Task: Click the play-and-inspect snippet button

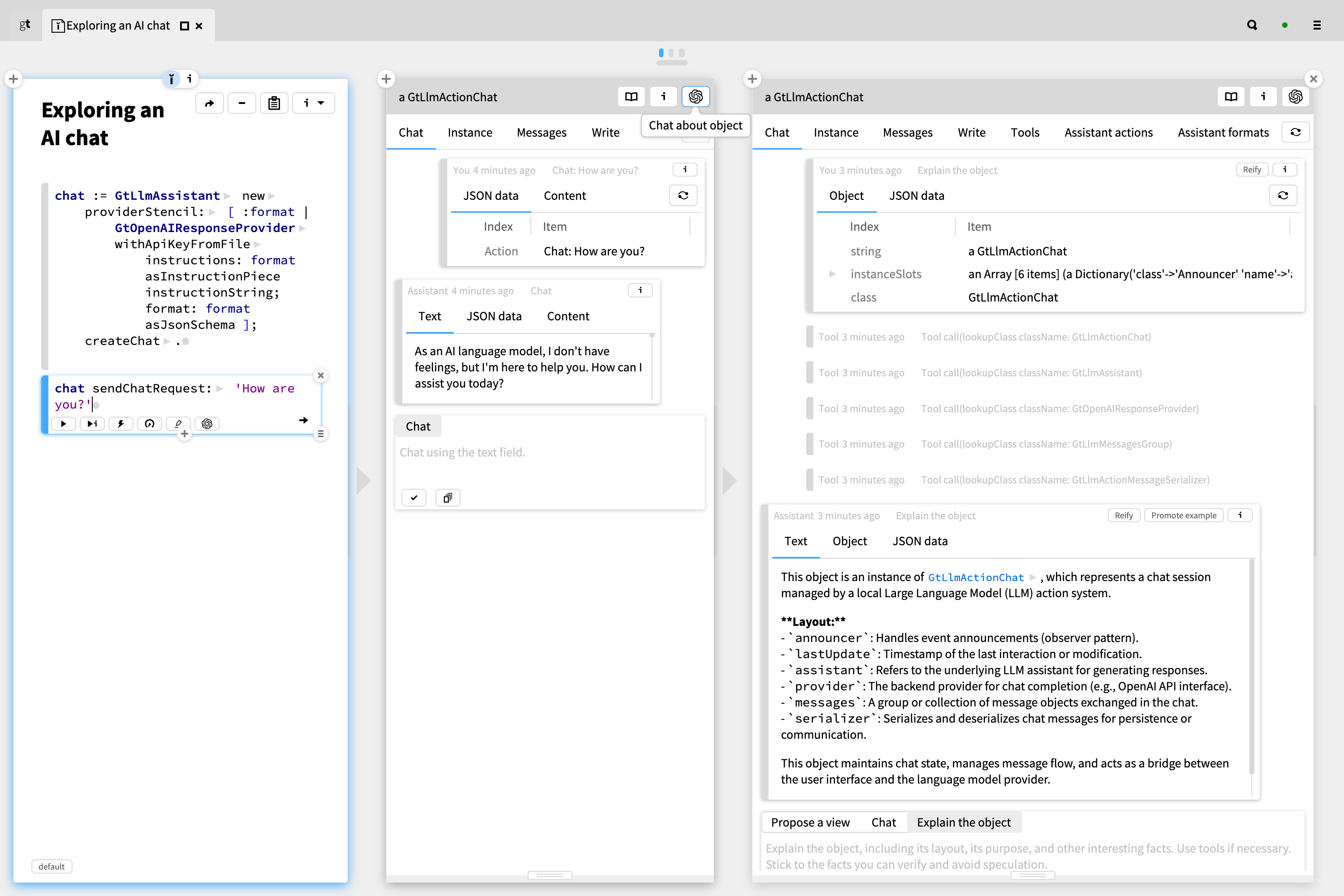Action: click(92, 423)
